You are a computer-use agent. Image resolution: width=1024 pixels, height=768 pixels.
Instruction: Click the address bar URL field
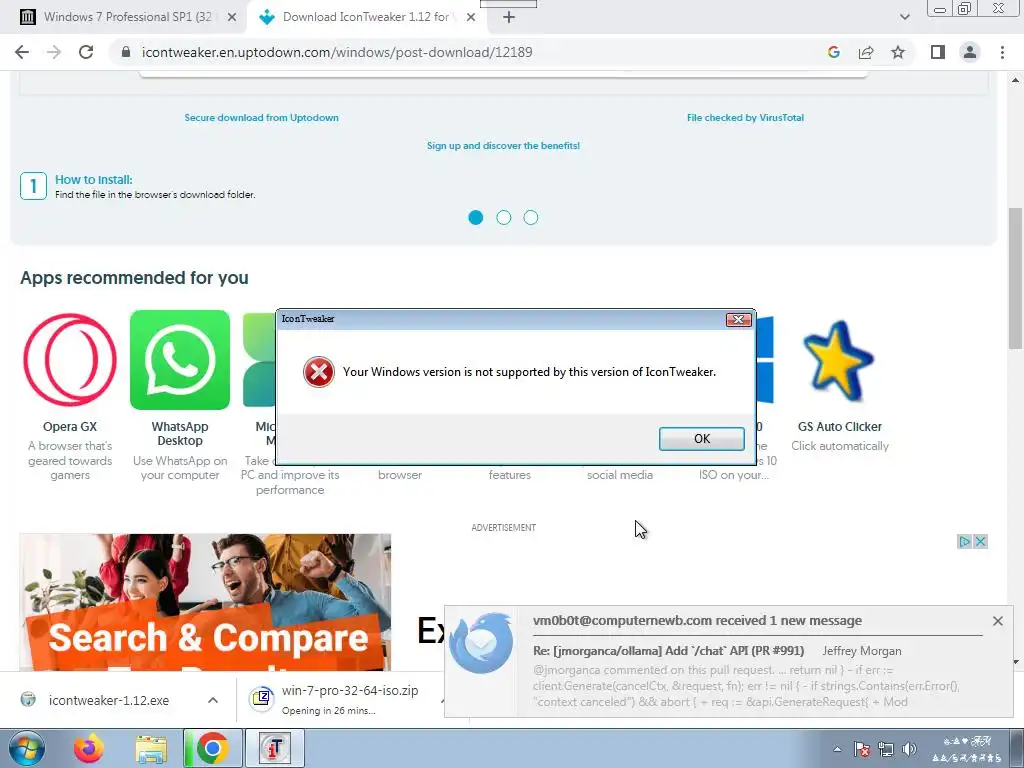pyautogui.click(x=337, y=52)
